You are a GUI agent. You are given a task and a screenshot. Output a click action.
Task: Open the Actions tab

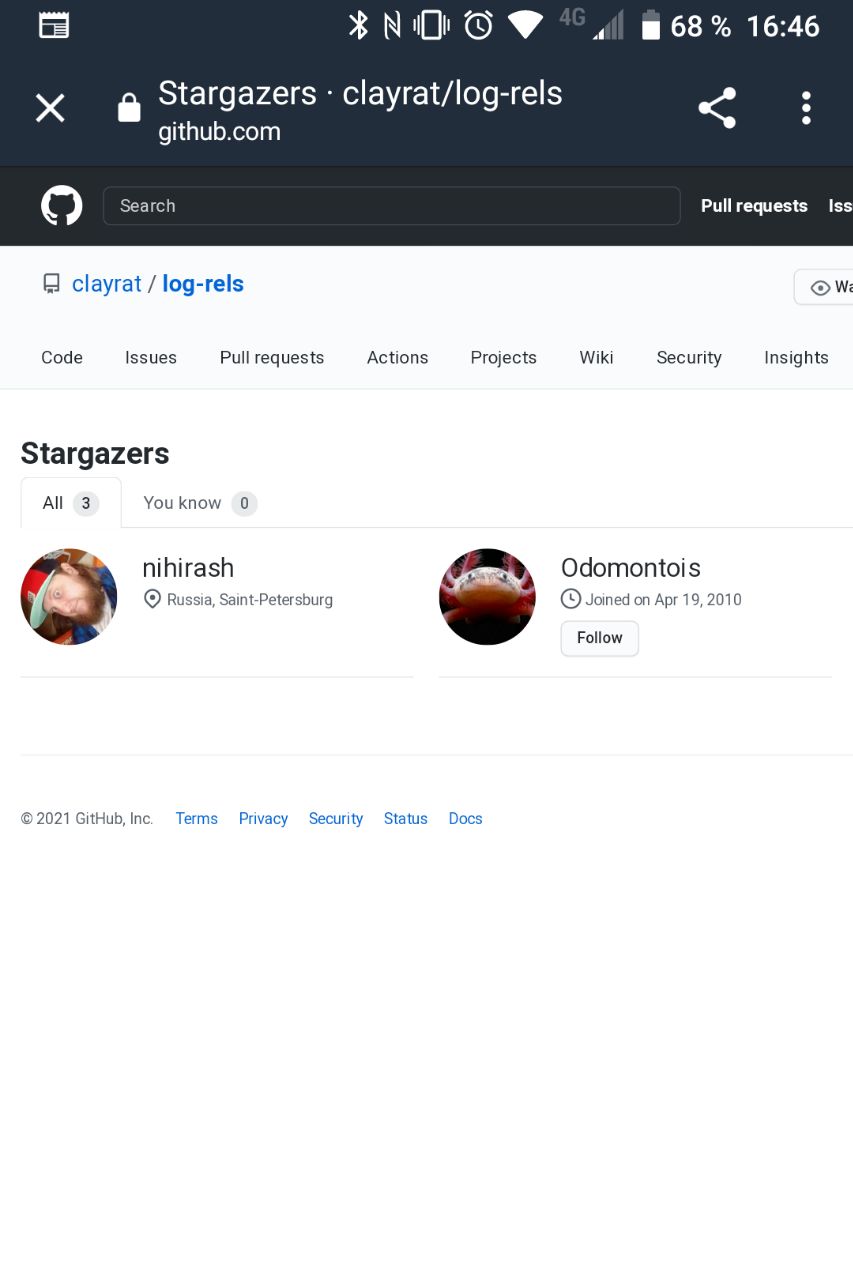397,358
